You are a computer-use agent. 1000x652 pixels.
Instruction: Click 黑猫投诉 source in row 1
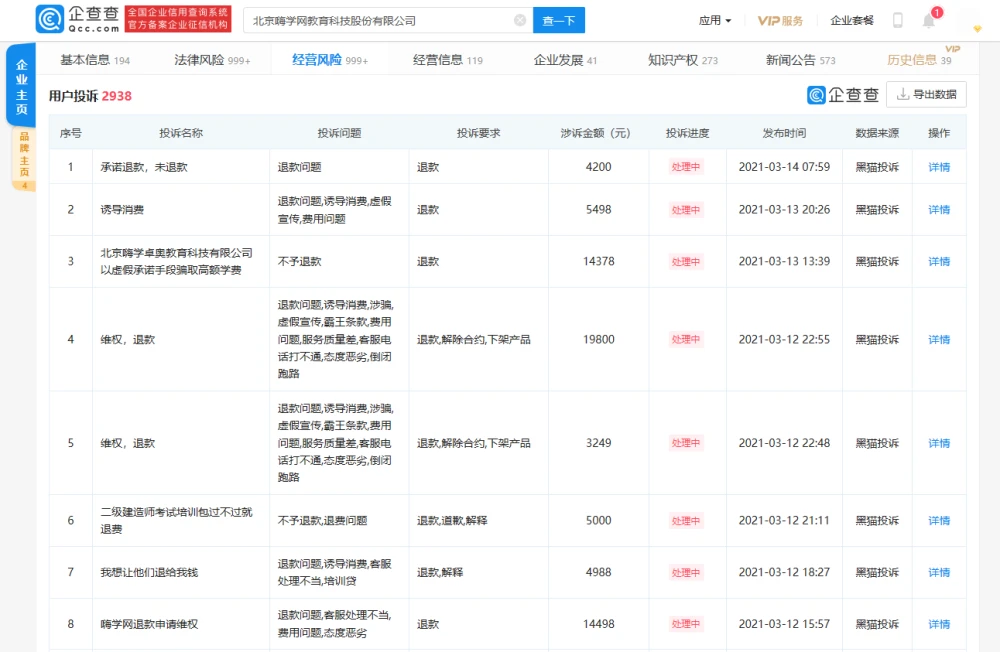pos(877,167)
